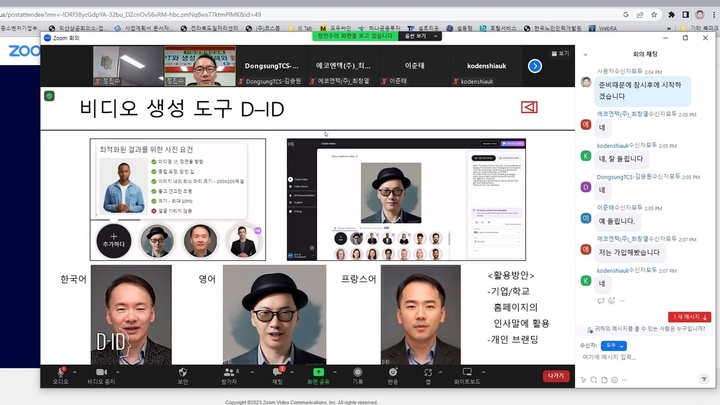This screenshot has height=405, width=720.
Task: Add reaction to the last 네 message
Action: [612, 301]
